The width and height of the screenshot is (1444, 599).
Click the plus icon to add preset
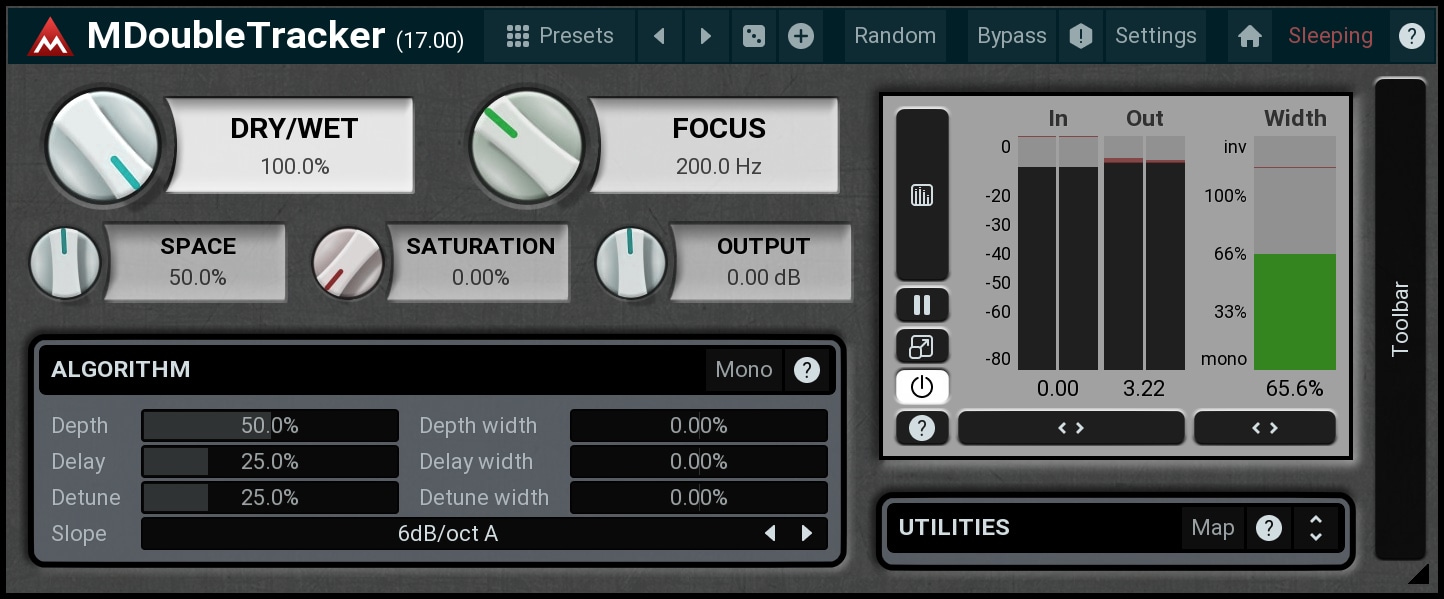(800, 36)
